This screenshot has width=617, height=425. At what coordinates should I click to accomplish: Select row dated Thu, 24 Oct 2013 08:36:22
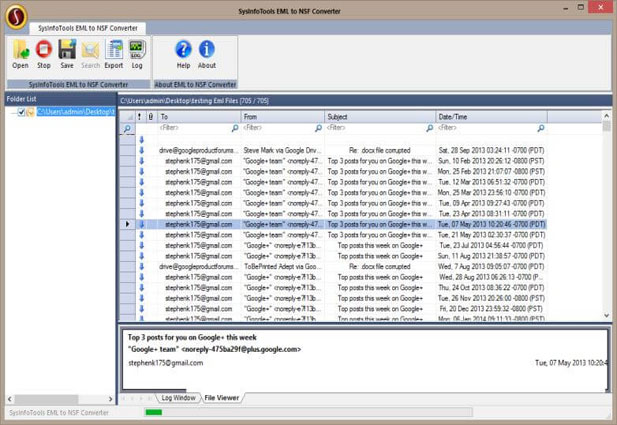point(333,288)
